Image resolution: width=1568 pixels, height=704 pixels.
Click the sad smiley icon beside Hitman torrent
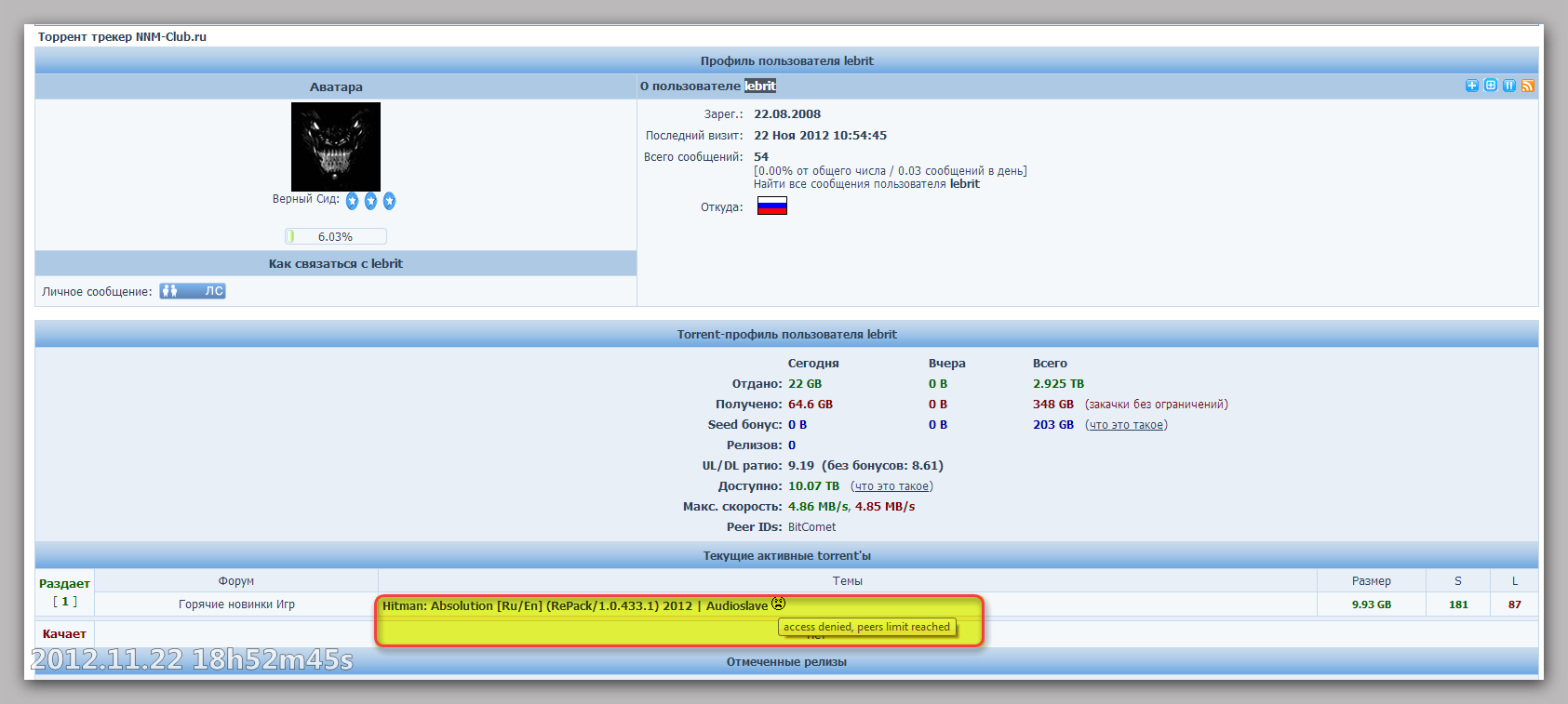coord(779,604)
